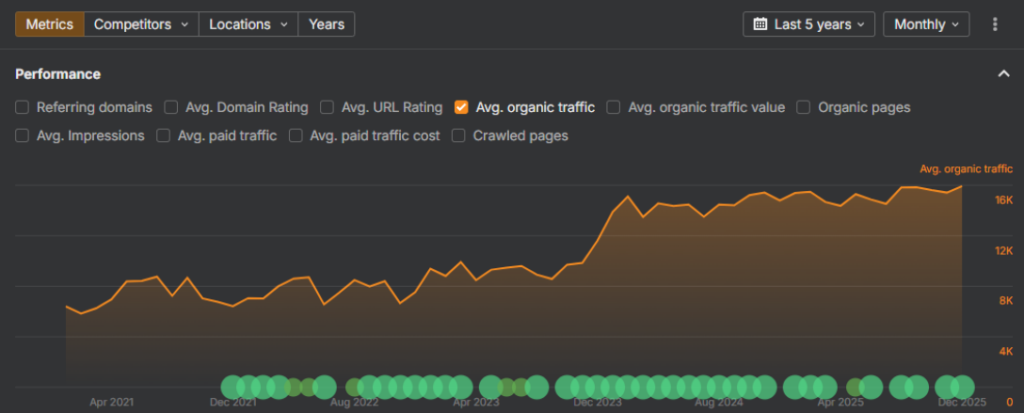Enable the Avg. Domain Rating checkbox
This screenshot has height=413, width=1024.
(x=171, y=107)
